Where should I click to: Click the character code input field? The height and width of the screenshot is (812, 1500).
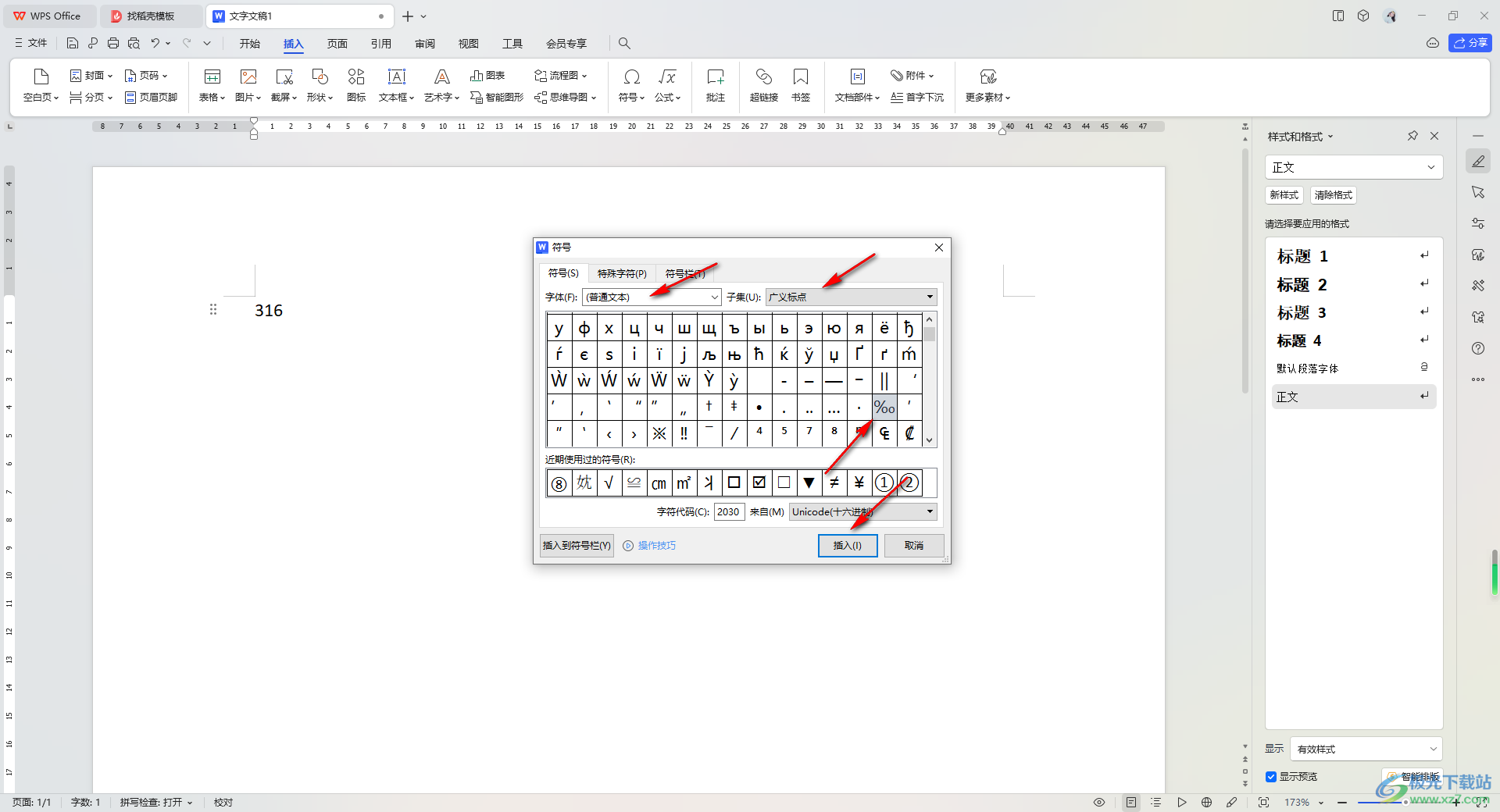pyautogui.click(x=729, y=511)
